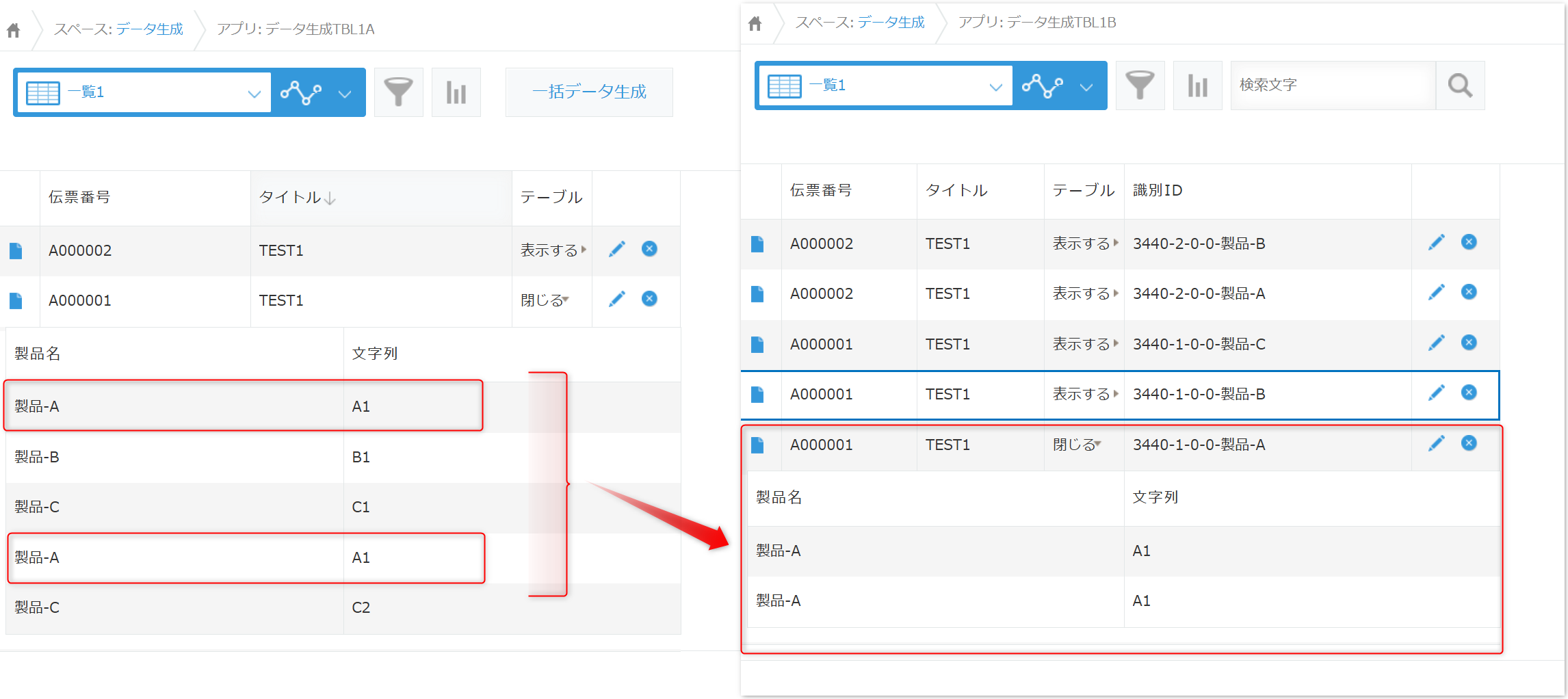Open 一覧1 view dropdown in TBL1A
The width and height of the screenshot is (1568, 699).
pos(144,92)
